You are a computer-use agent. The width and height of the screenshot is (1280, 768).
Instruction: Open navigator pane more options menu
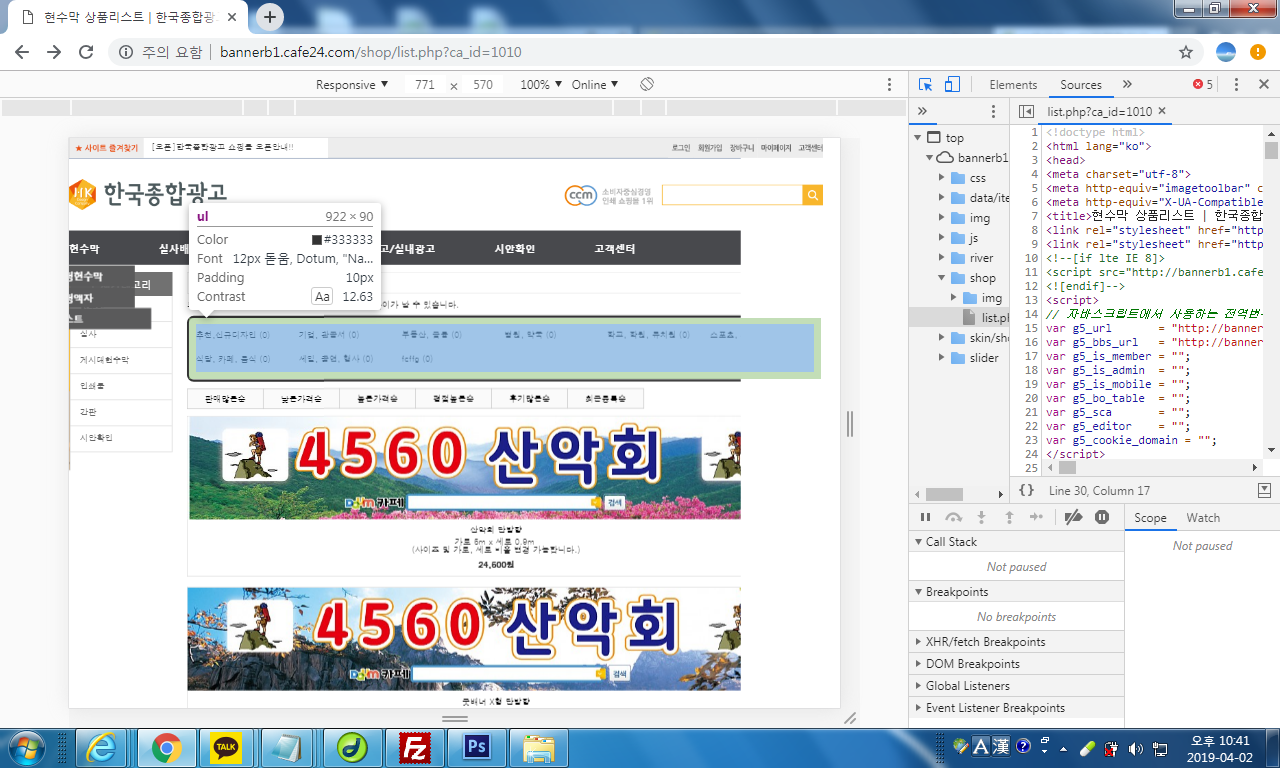coord(993,111)
